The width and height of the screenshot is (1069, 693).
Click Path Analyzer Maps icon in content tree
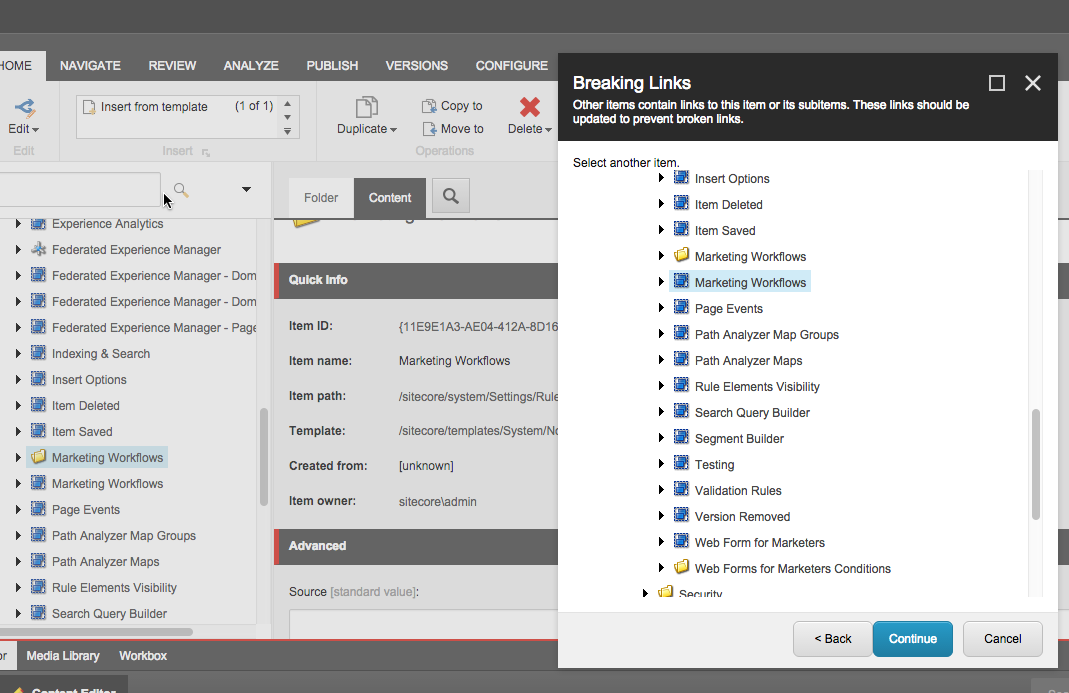tap(39, 561)
